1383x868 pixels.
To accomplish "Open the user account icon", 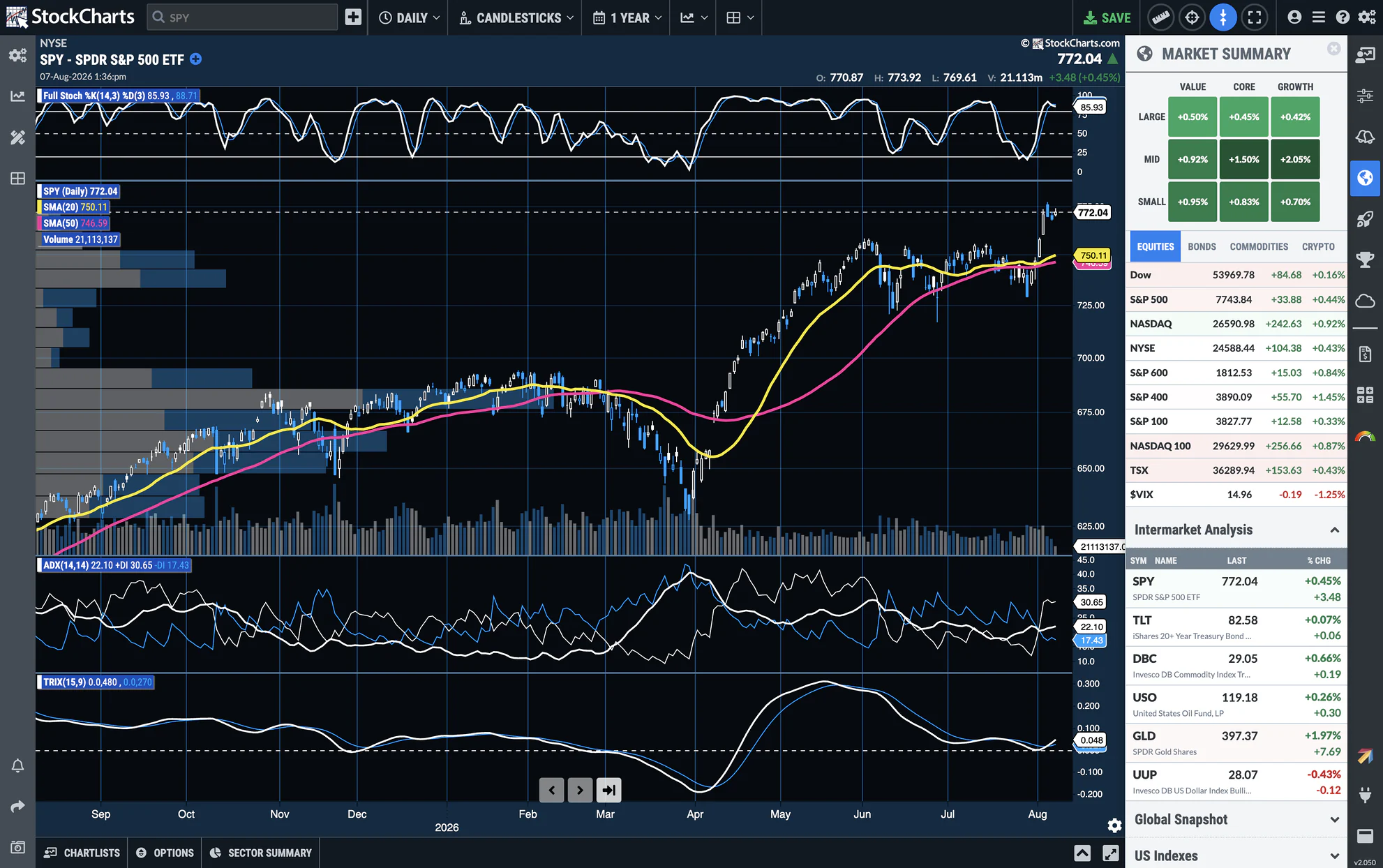I will click(1294, 17).
